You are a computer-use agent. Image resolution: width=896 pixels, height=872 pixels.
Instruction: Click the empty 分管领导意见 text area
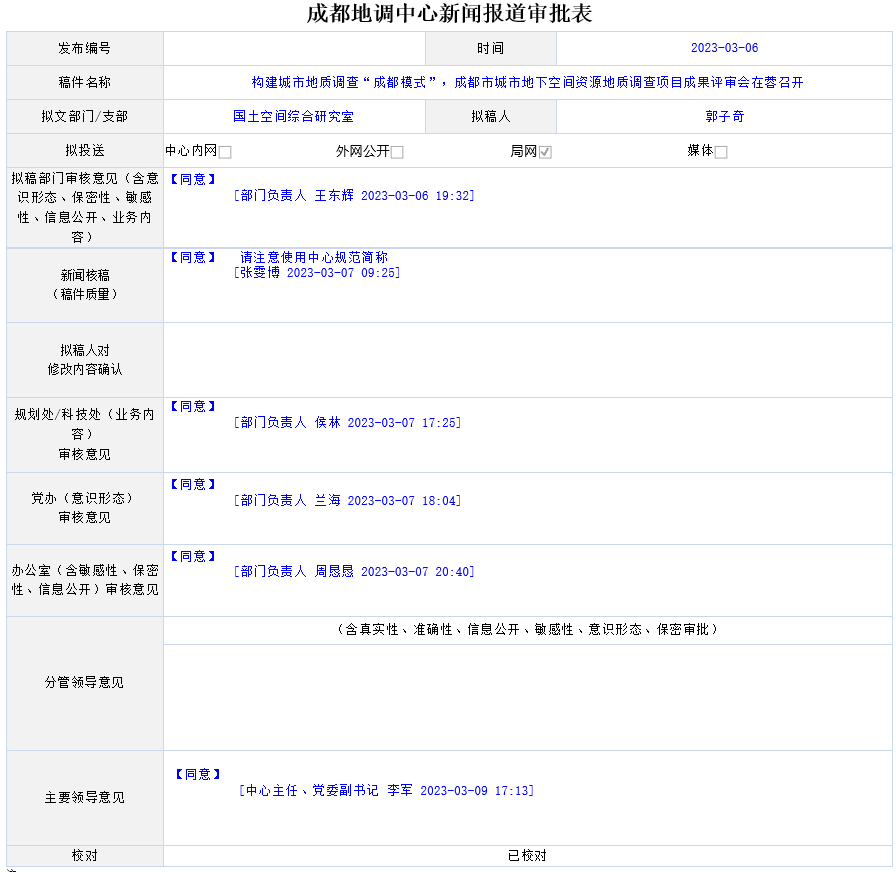pos(527,696)
